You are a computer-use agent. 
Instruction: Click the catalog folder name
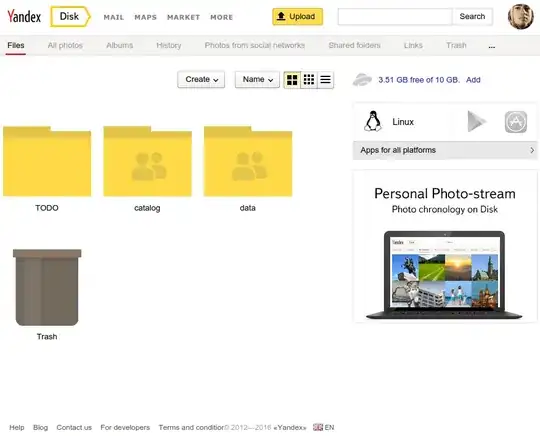(x=147, y=208)
